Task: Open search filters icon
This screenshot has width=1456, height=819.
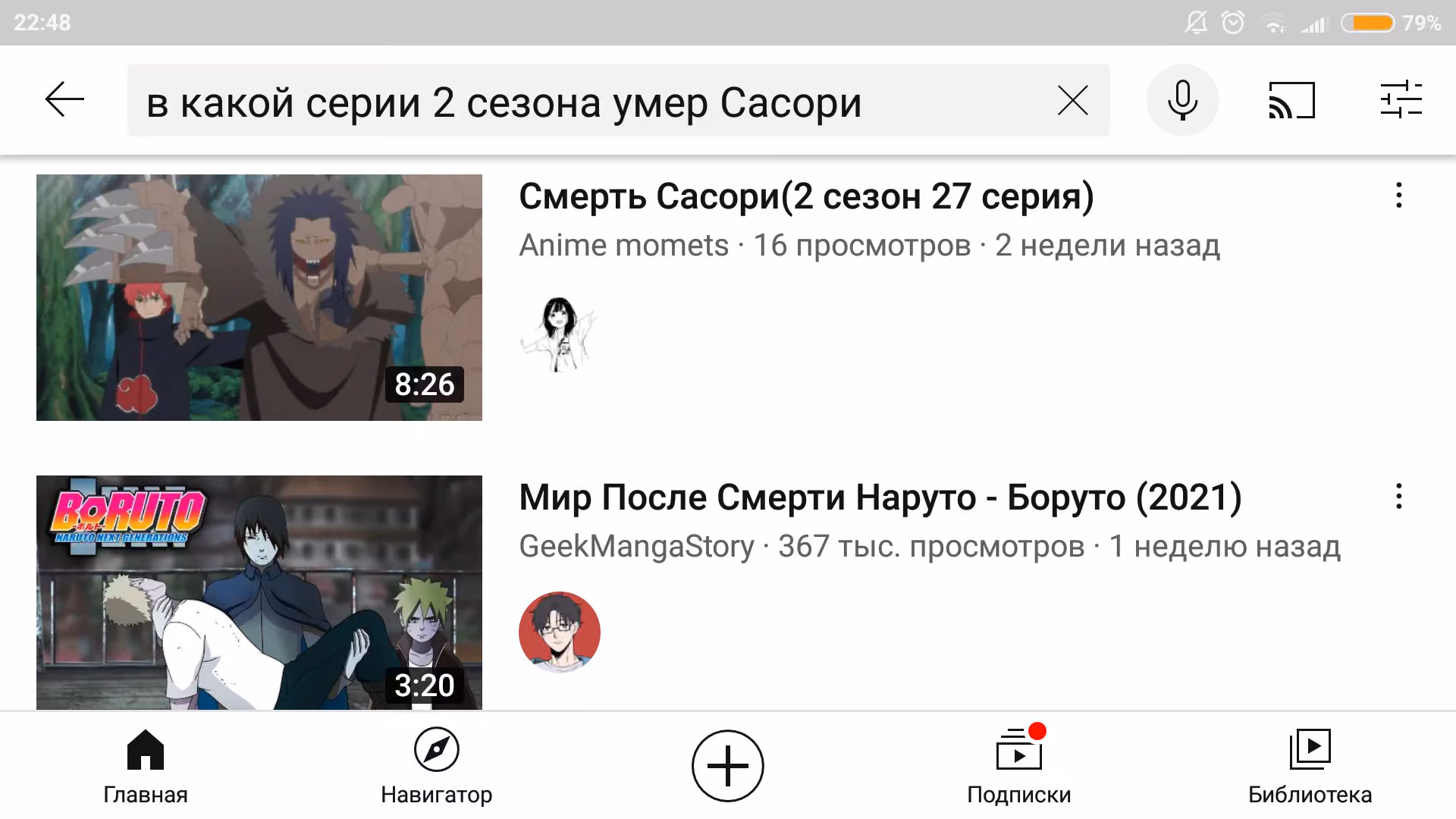Action: pyautogui.click(x=1401, y=99)
